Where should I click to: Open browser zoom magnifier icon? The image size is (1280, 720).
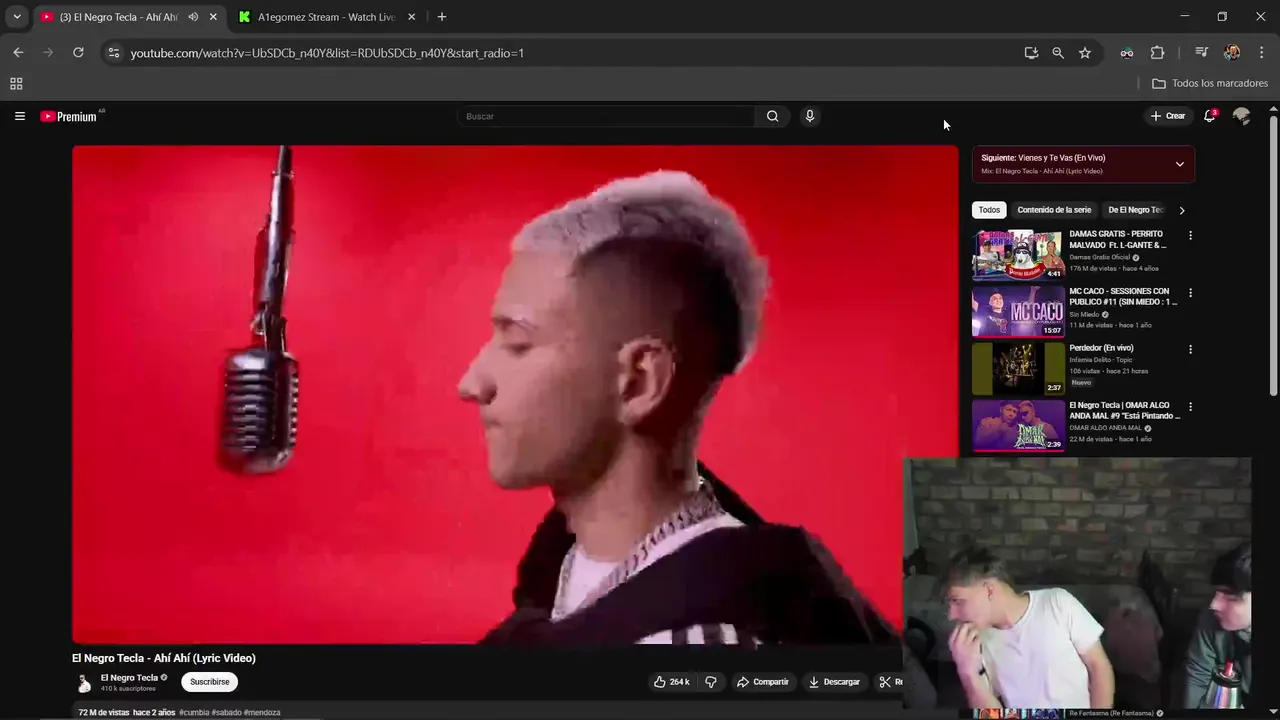[1058, 53]
